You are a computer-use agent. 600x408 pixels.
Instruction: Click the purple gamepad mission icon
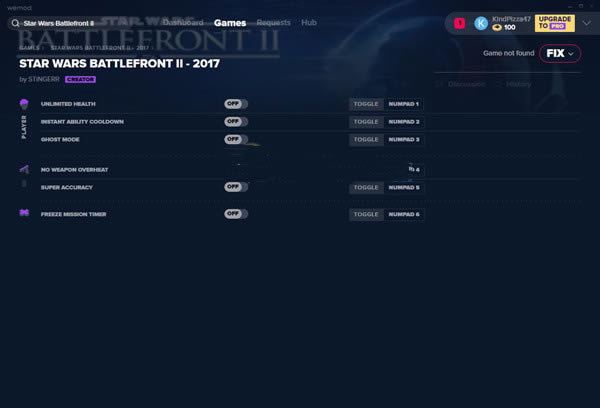[x=24, y=214]
